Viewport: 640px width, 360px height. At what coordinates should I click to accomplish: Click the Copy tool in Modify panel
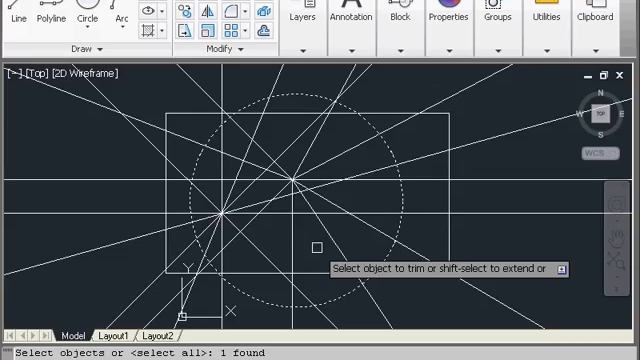point(184,11)
